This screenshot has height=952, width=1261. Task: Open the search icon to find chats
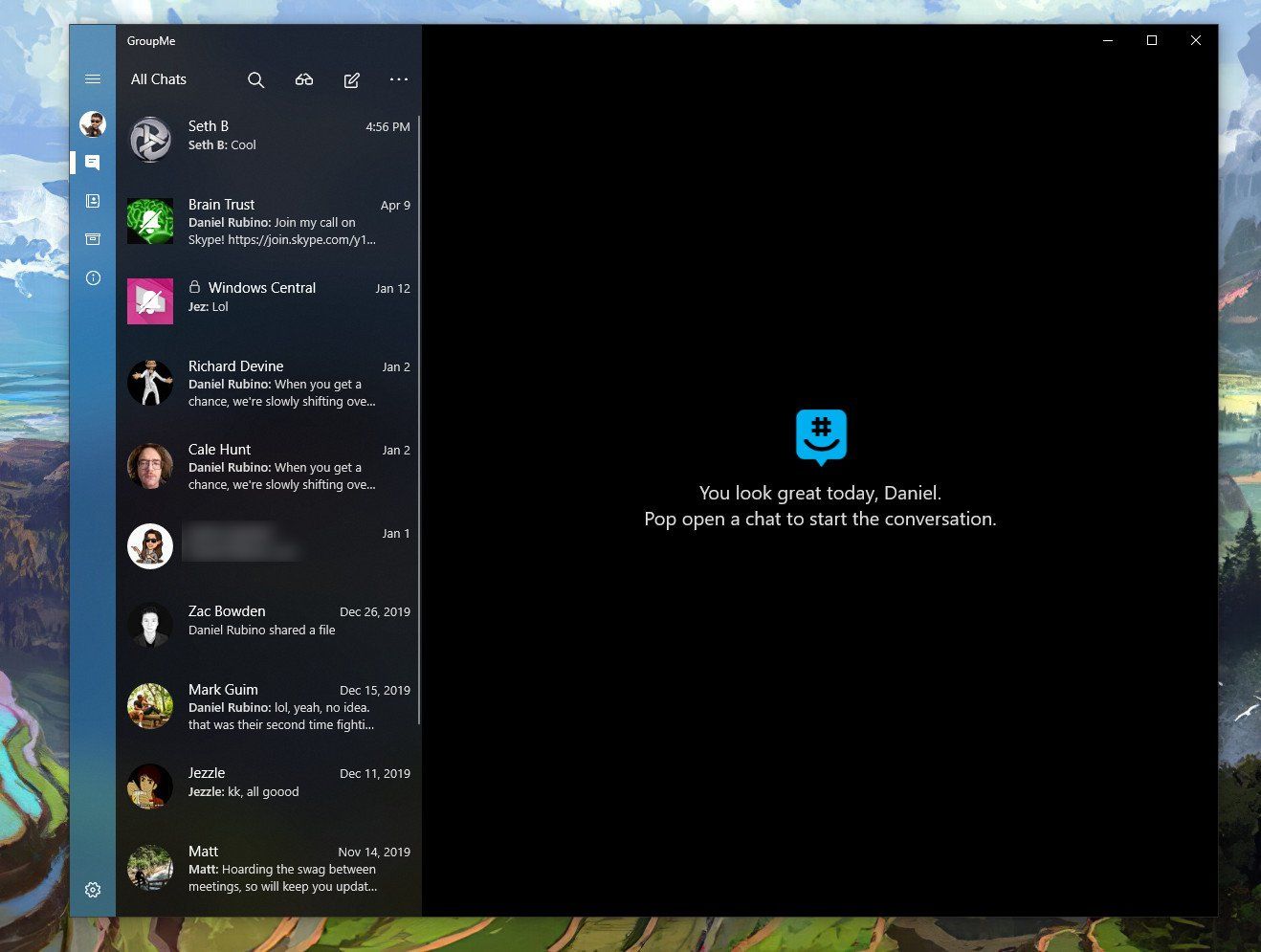tap(255, 79)
